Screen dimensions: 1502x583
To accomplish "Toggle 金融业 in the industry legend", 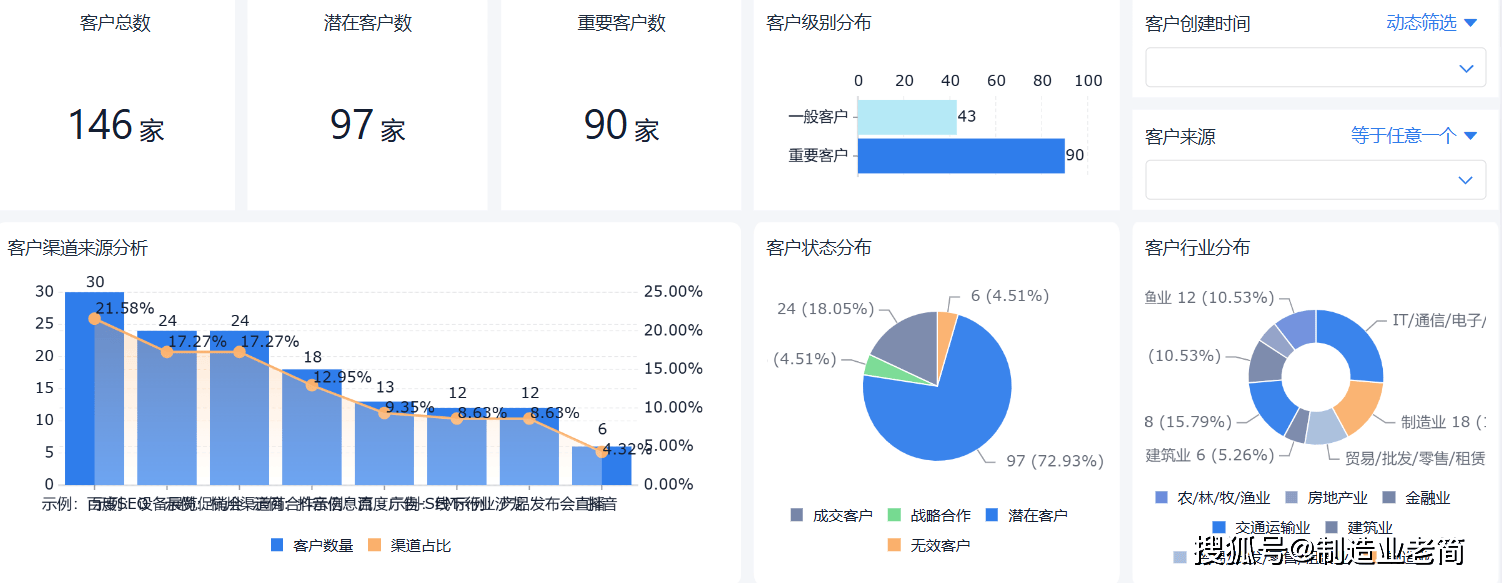I will pyautogui.click(x=1415, y=497).
